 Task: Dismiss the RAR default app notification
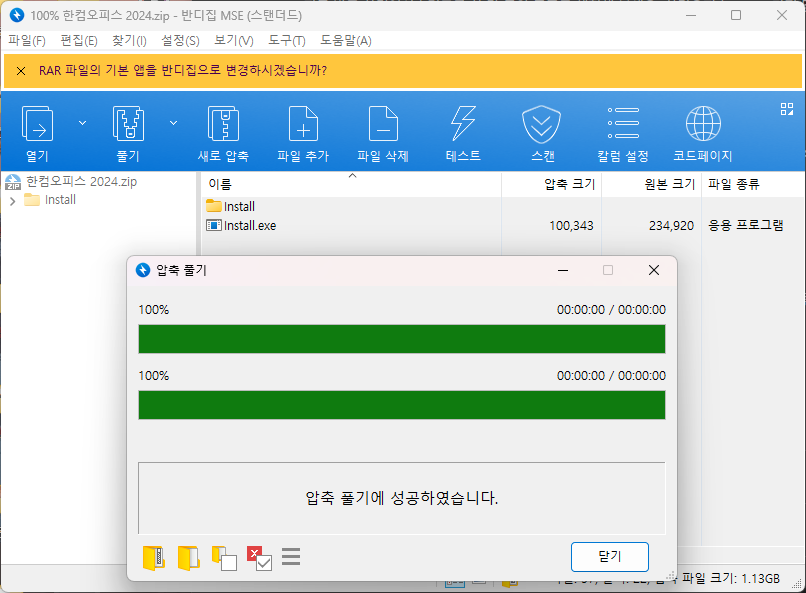(x=21, y=71)
